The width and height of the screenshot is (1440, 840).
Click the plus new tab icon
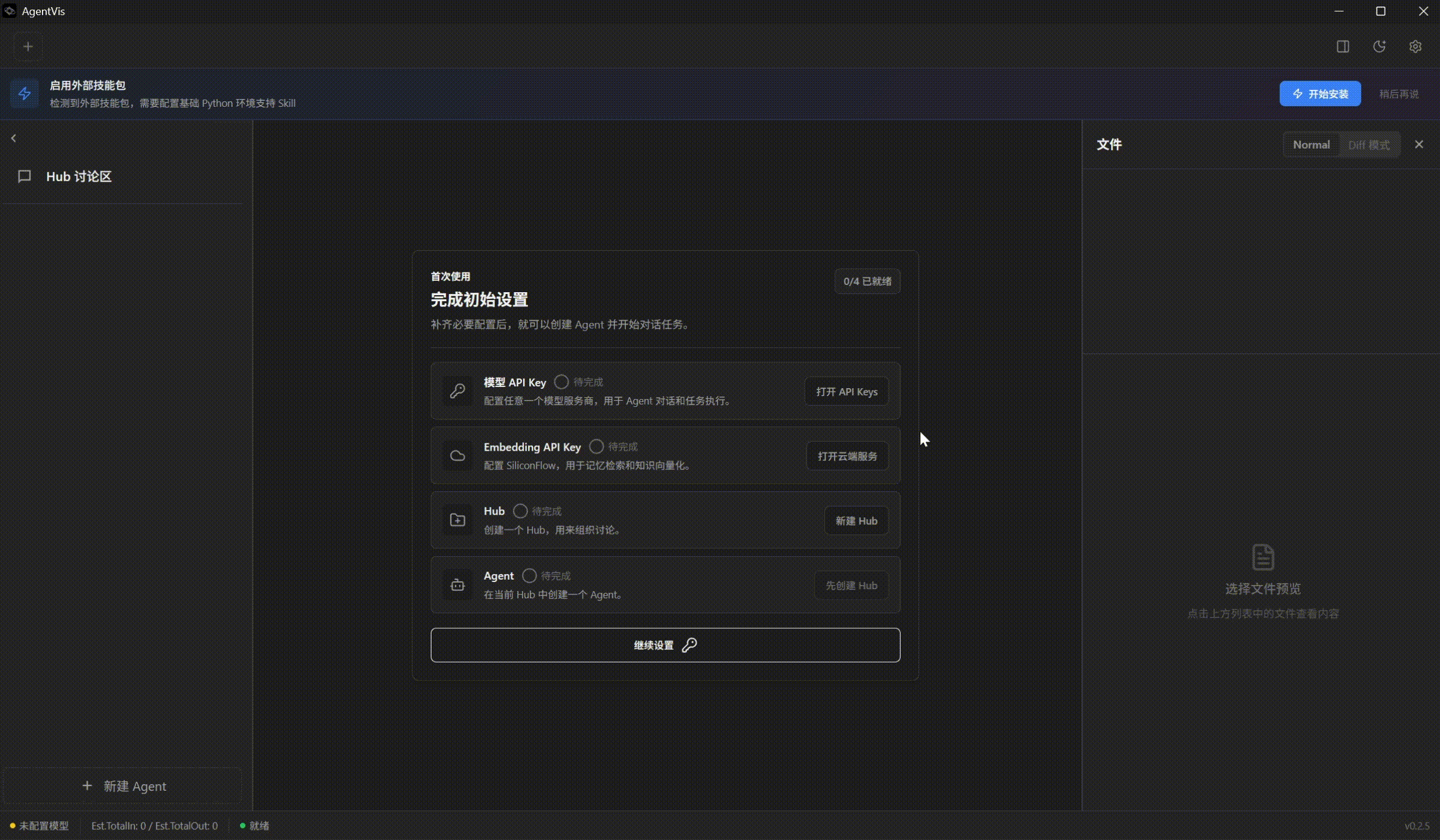click(x=28, y=46)
